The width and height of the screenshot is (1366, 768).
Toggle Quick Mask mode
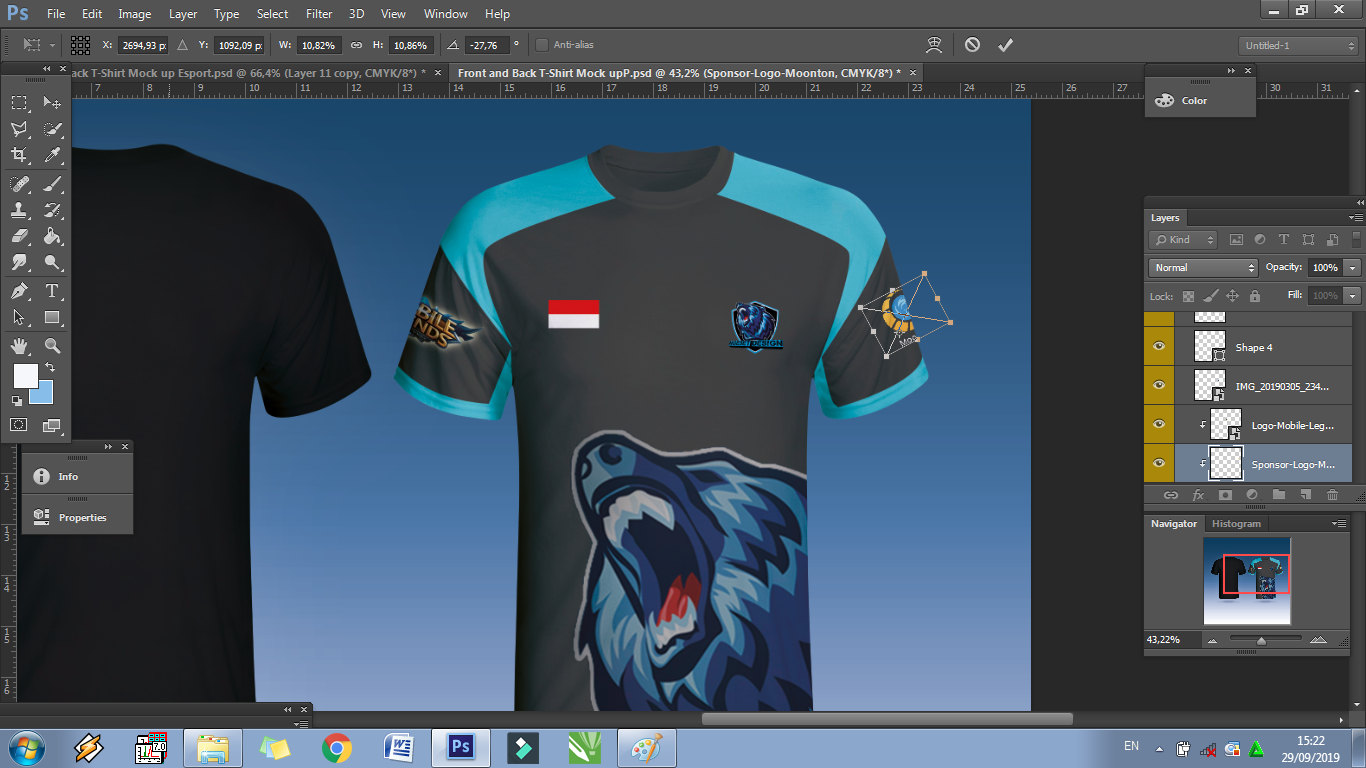pos(19,425)
